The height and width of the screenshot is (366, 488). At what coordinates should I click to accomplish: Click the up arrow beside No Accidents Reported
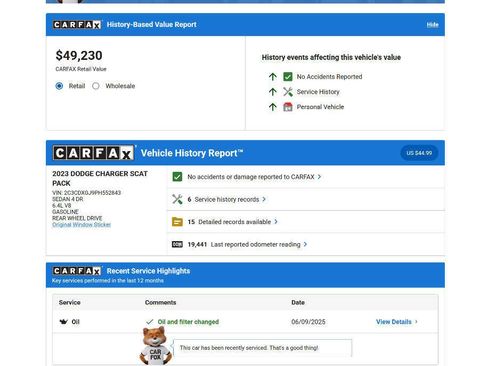click(273, 77)
